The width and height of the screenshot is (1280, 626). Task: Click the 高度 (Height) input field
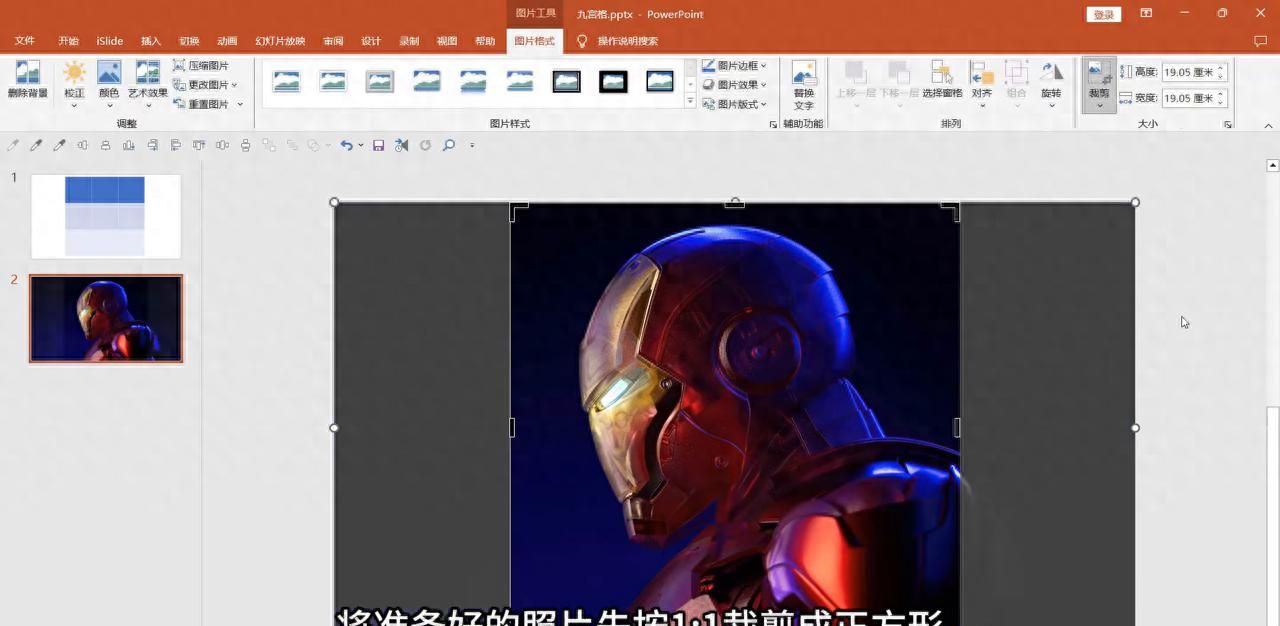(x=1188, y=72)
